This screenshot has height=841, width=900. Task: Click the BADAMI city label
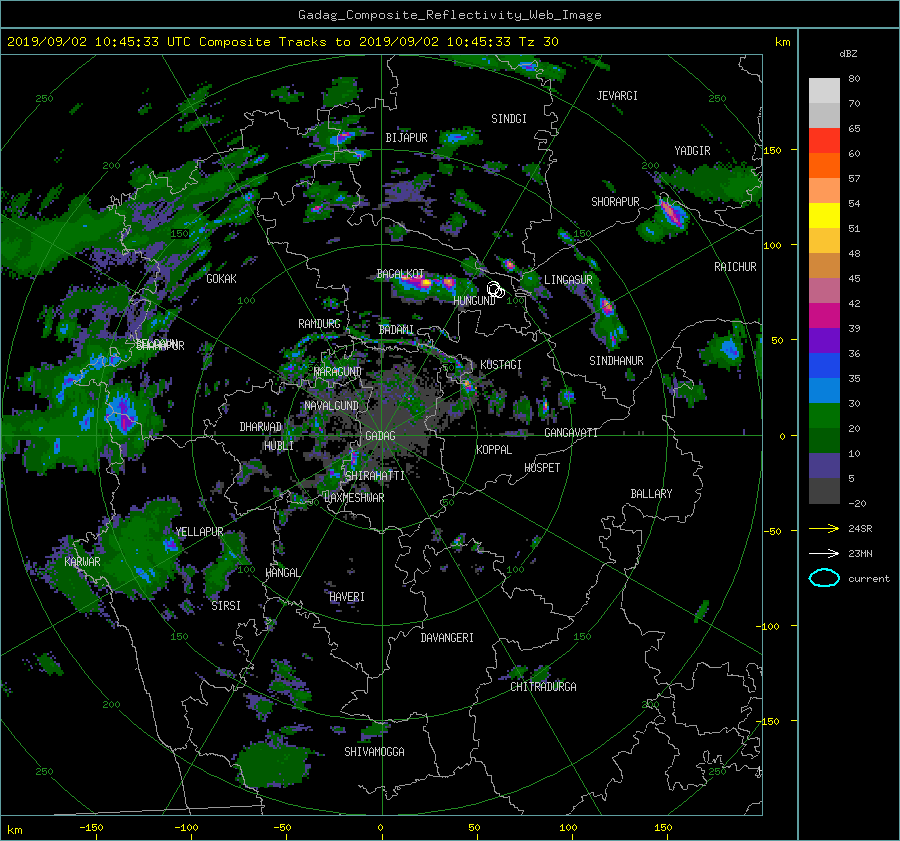pos(396,330)
